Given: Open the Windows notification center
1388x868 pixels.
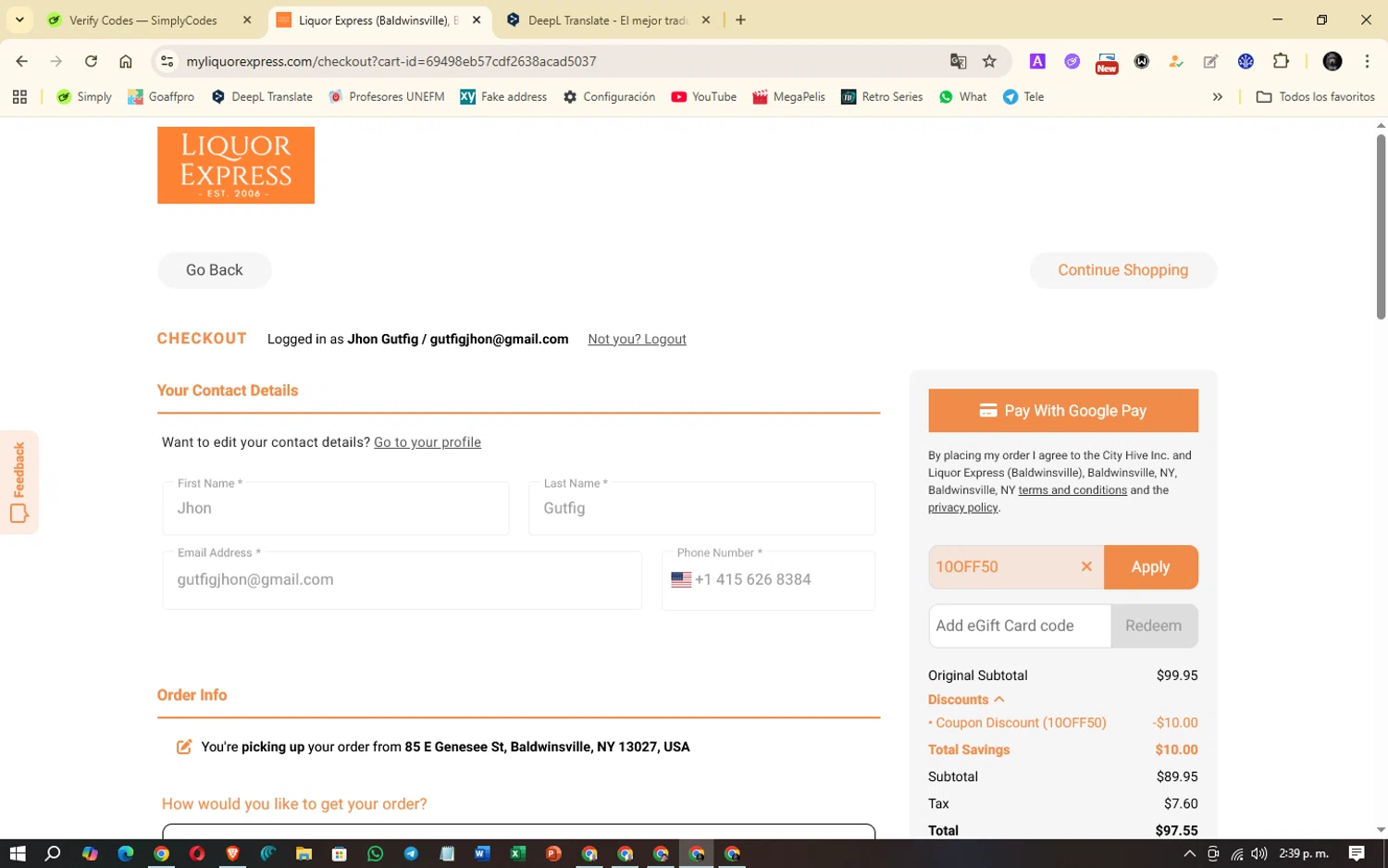Looking at the screenshot, I should [x=1357, y=853].
